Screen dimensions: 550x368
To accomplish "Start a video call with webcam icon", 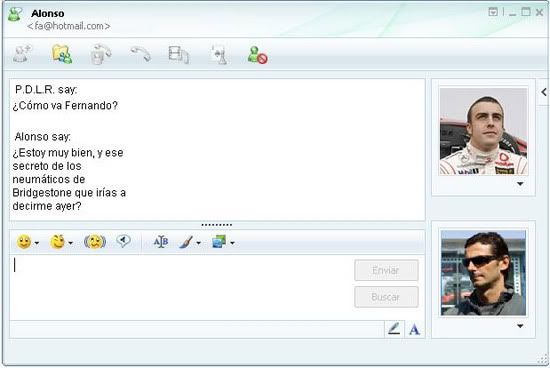I will point(101,54).
